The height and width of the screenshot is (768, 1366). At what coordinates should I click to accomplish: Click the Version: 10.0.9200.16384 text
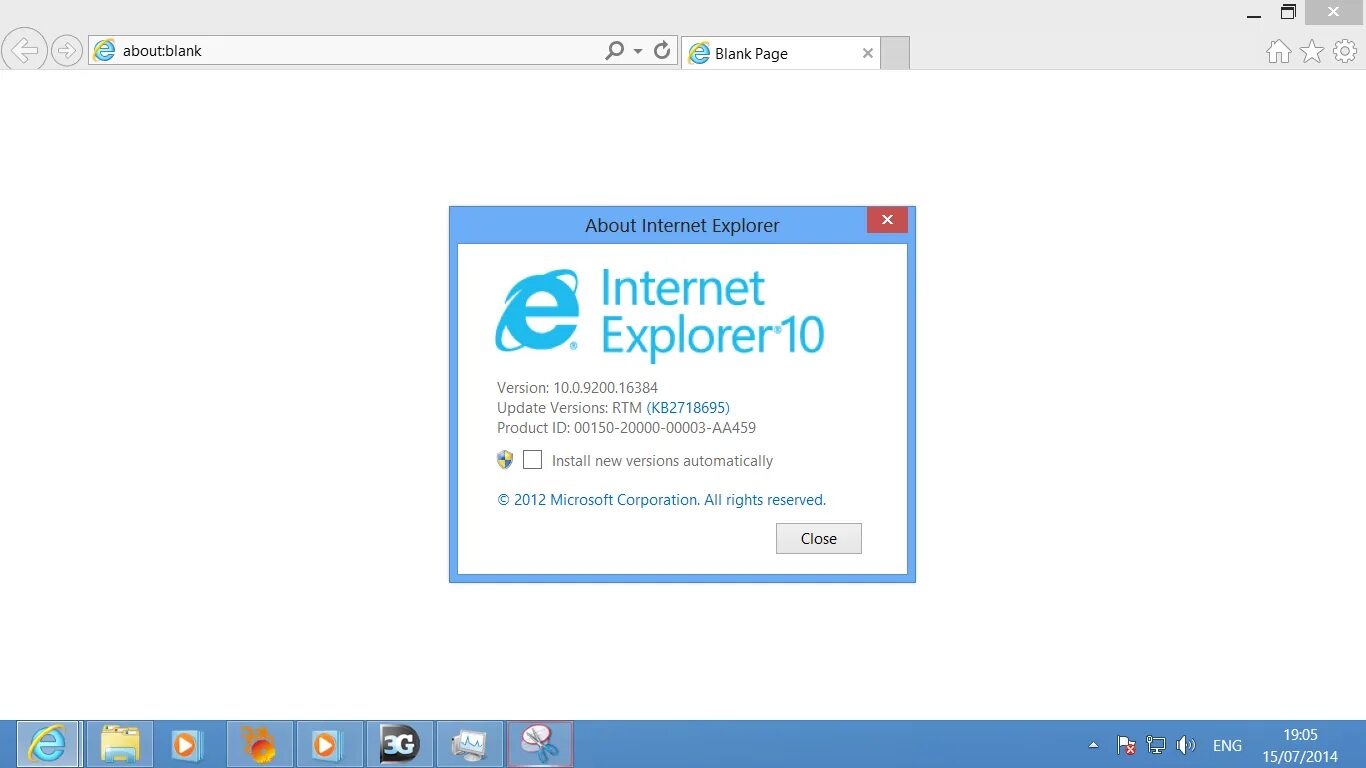(577, 387)
